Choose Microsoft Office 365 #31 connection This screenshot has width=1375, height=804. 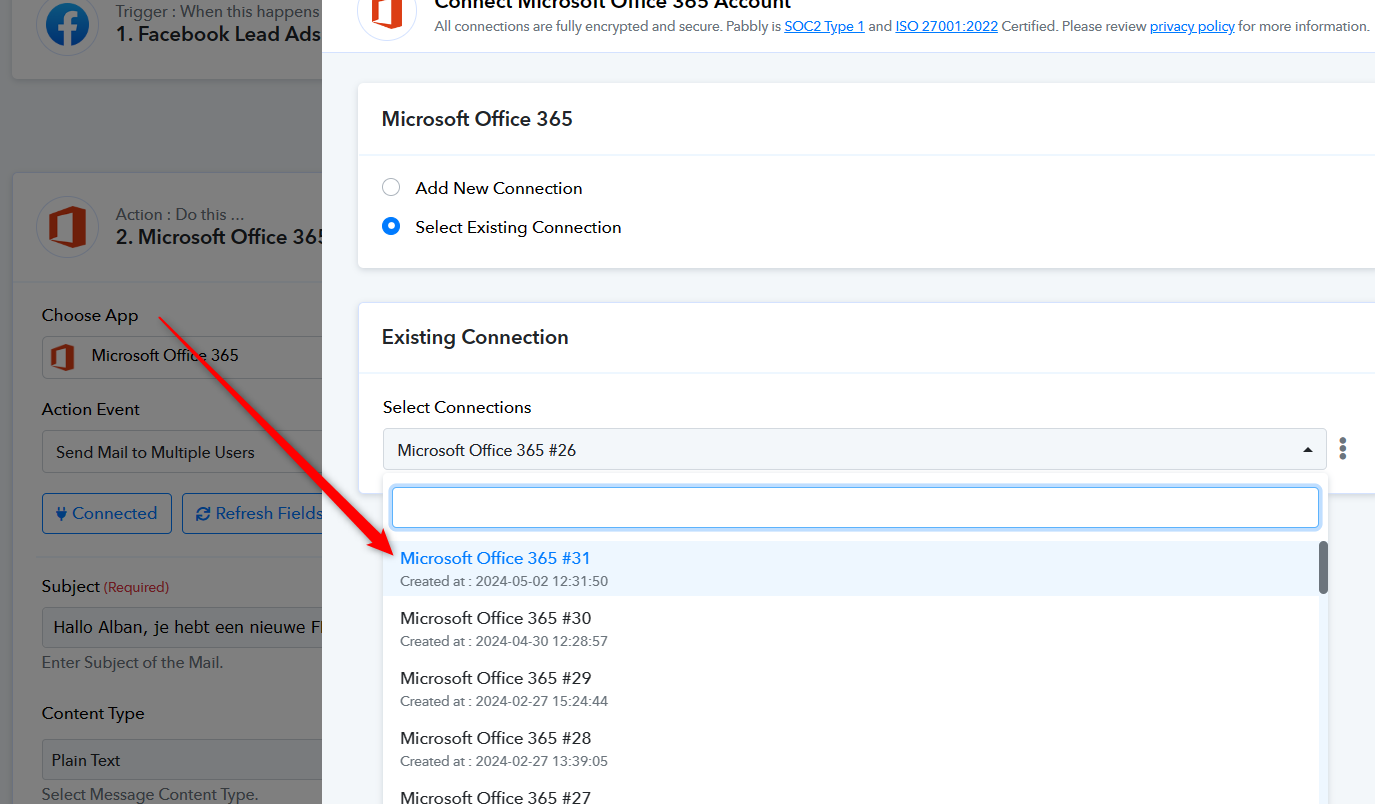click(x=851, y=568)
